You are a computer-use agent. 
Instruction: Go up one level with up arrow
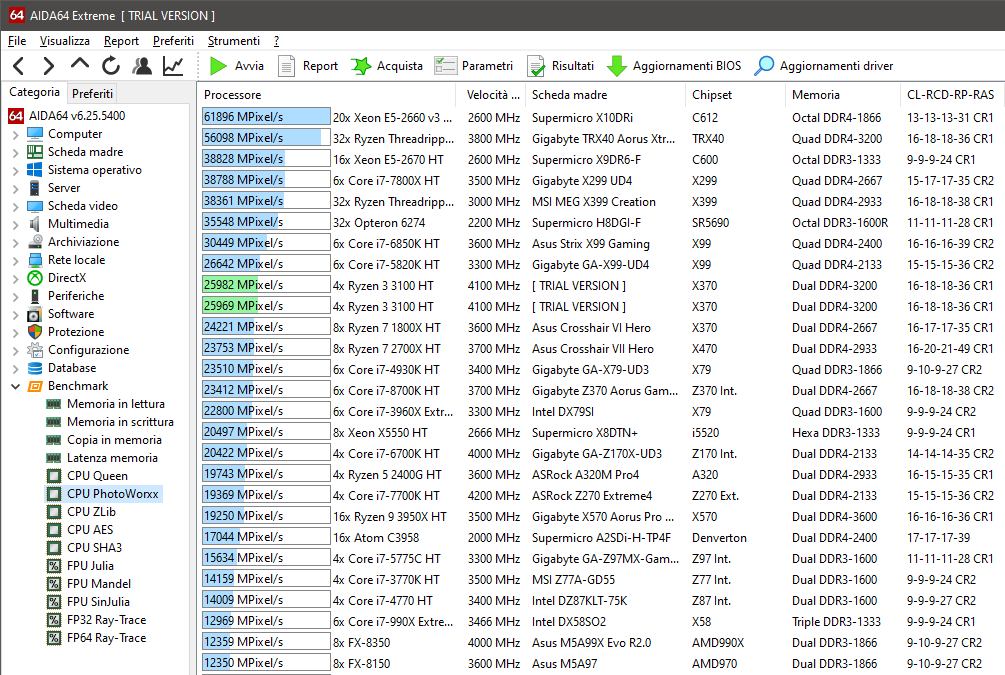click(x=80, y=64)
